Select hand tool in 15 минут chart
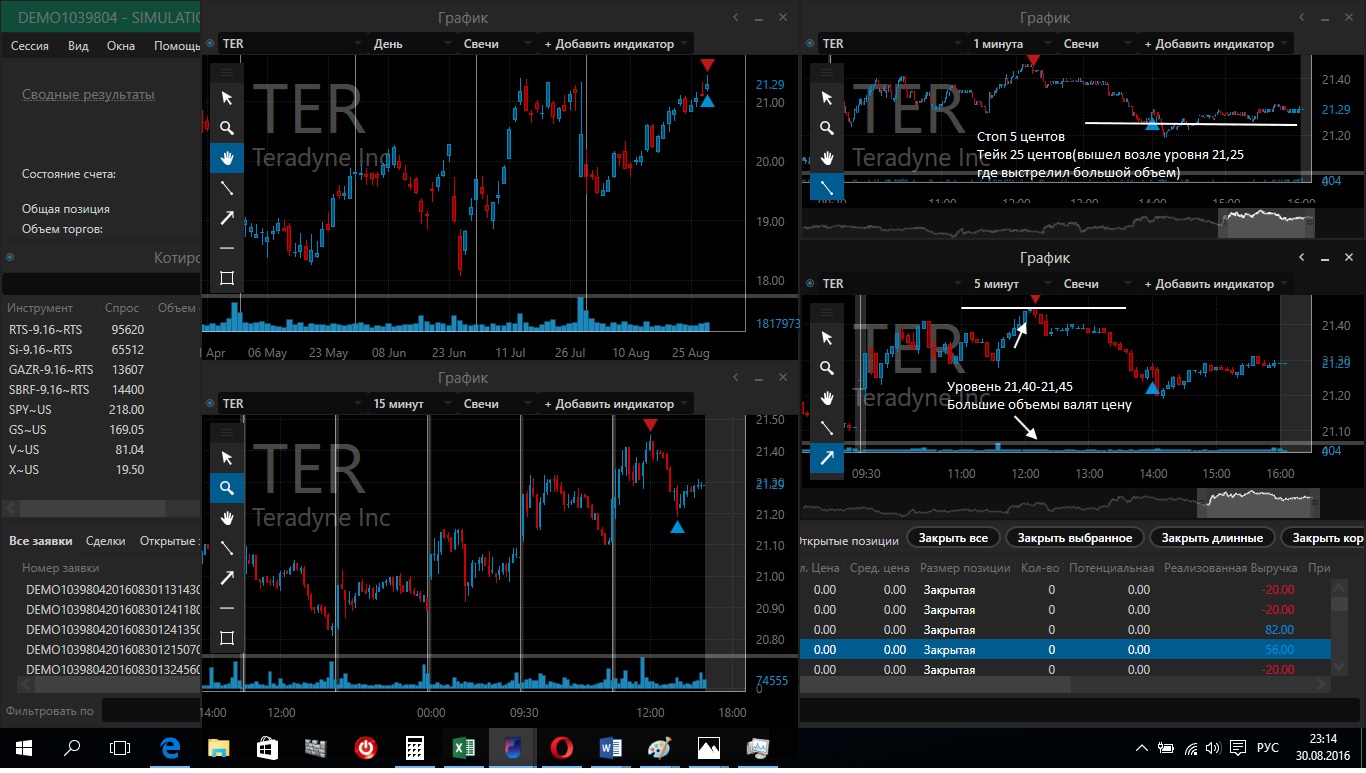This screenshot has width=1366, height=773. click(227, 518)
